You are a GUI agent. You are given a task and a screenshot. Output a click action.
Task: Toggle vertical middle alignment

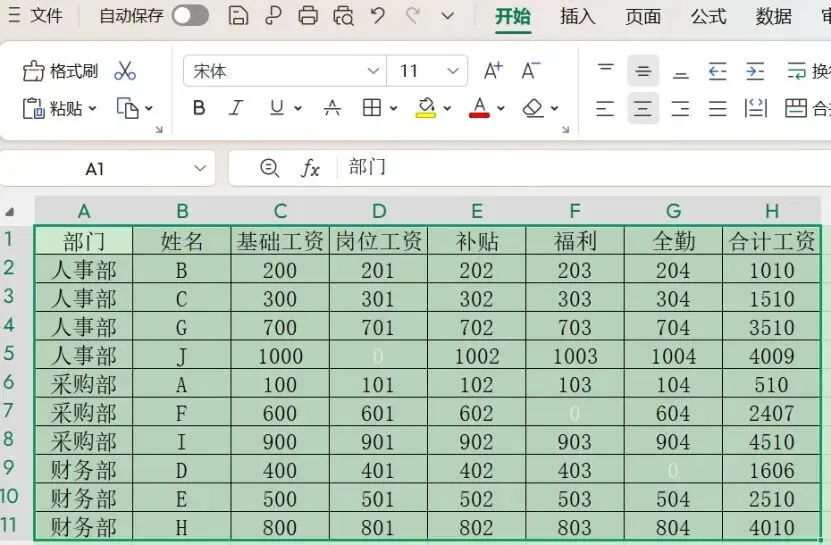click(x=643, y=71)
